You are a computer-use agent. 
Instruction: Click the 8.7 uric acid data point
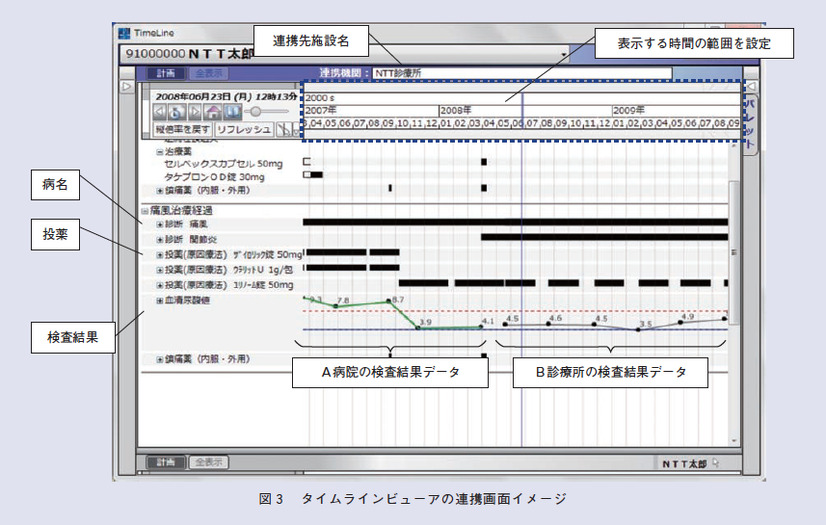coord(389,301)
